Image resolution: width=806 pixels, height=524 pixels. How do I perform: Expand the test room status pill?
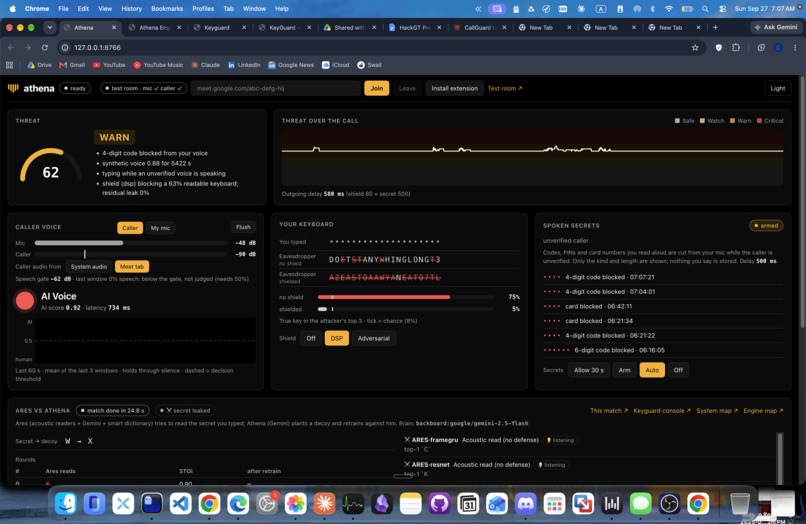tap(143, 88)
